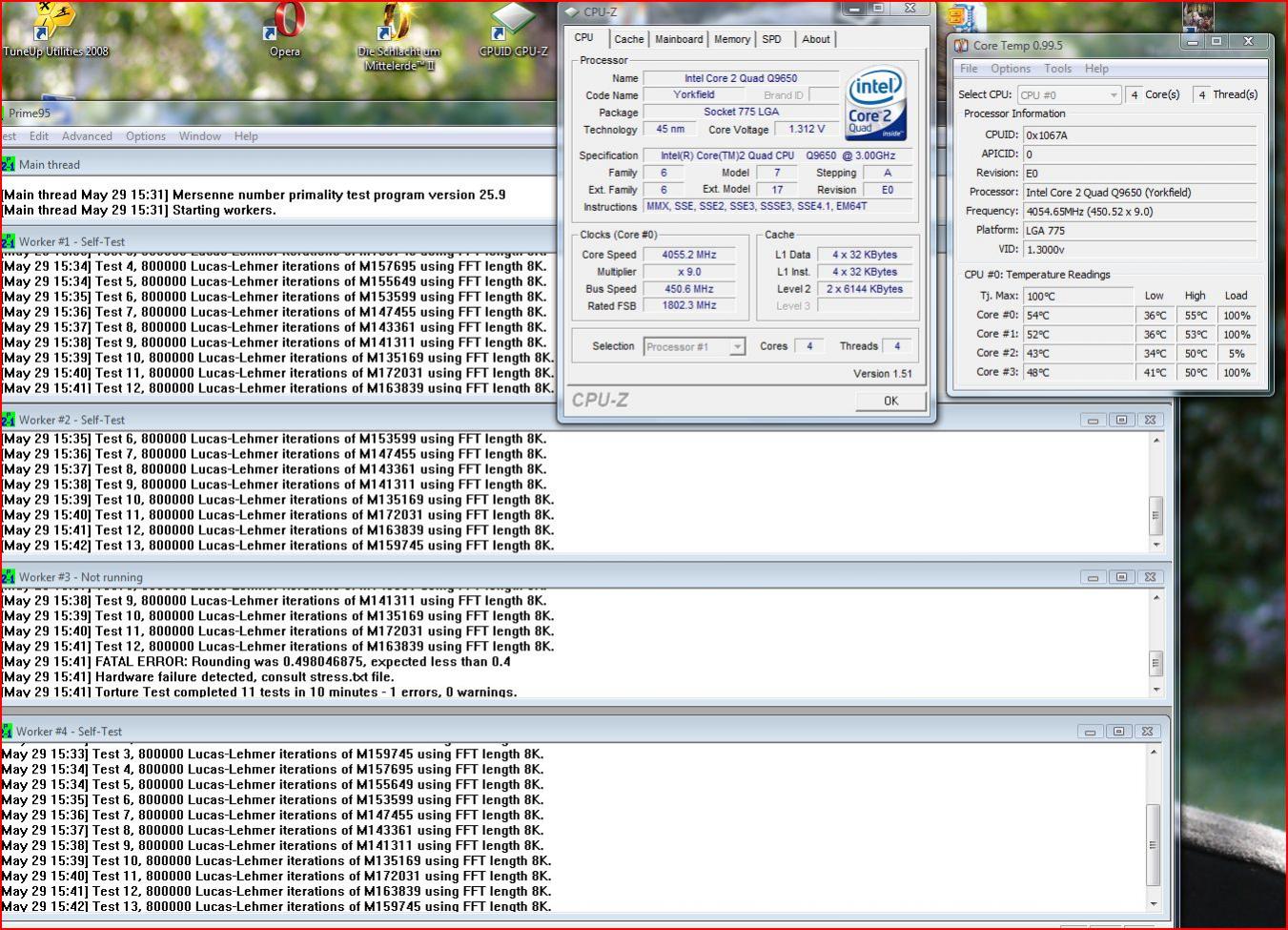This screenshot has width=1288, height=930.
Task: Open the Help menu in Core Temp
Action: pyautogui.click(x=1096, y=69)
